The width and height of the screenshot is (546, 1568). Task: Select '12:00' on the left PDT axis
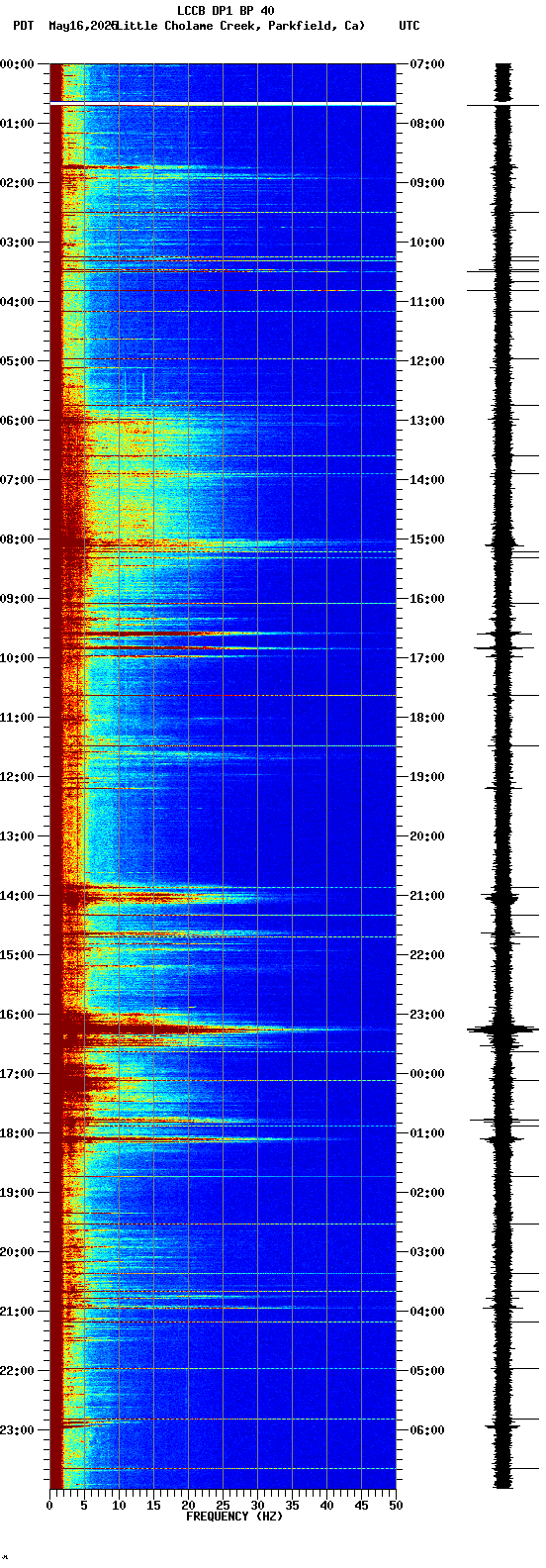17,777
